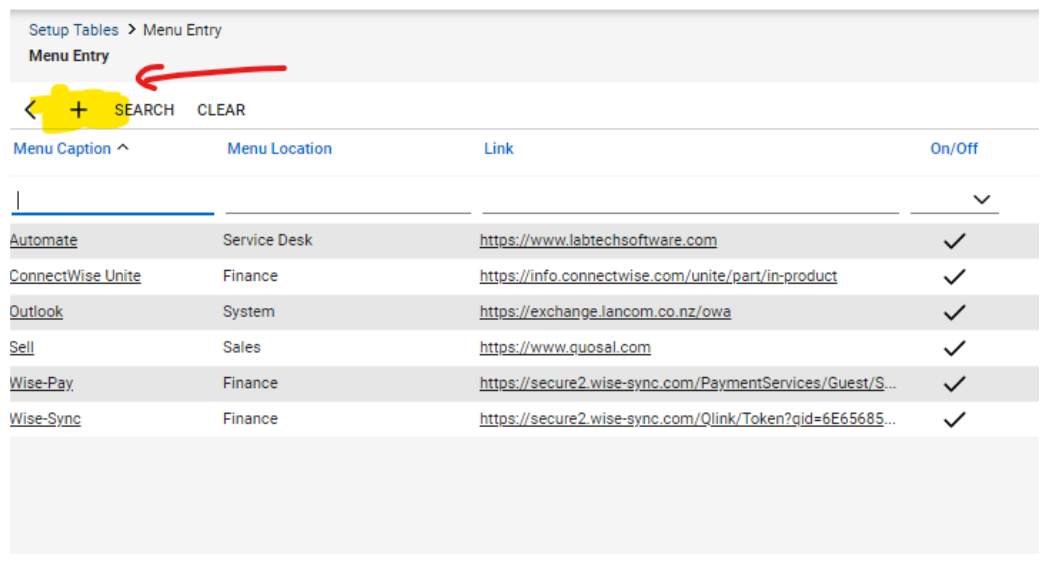Open info.connectwise.com unite link

(x=658, y=276)
